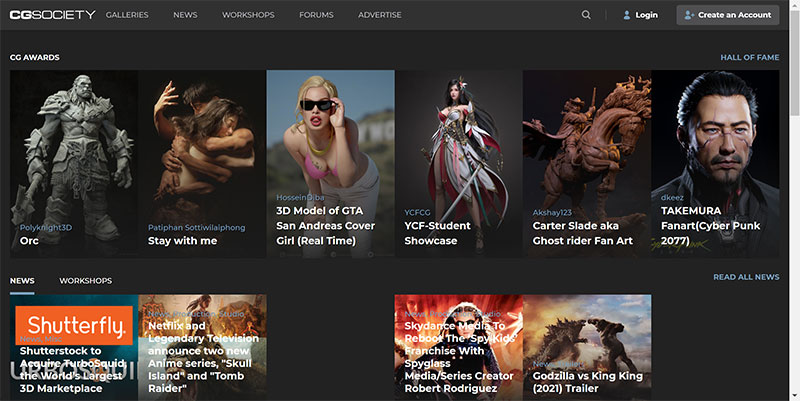Open the News menu item
The width and height of the screenshot is (800, 401).
185,15
